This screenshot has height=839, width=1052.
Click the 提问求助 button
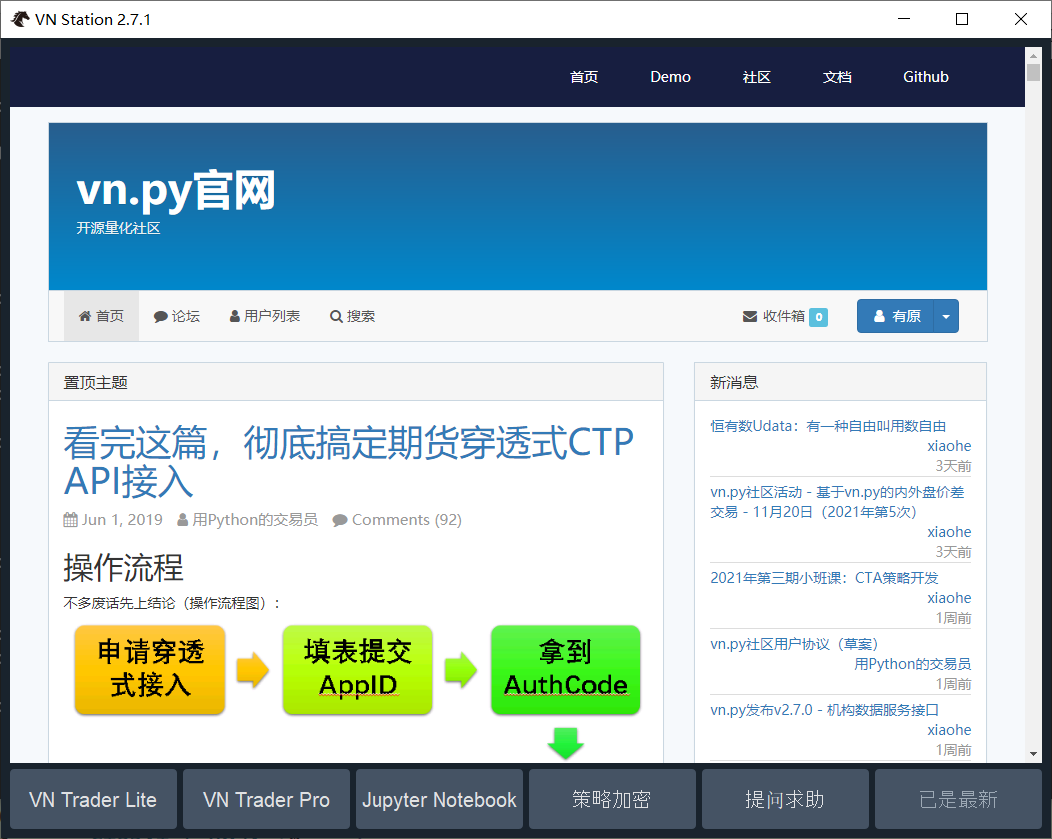click(x=785, y=799)
